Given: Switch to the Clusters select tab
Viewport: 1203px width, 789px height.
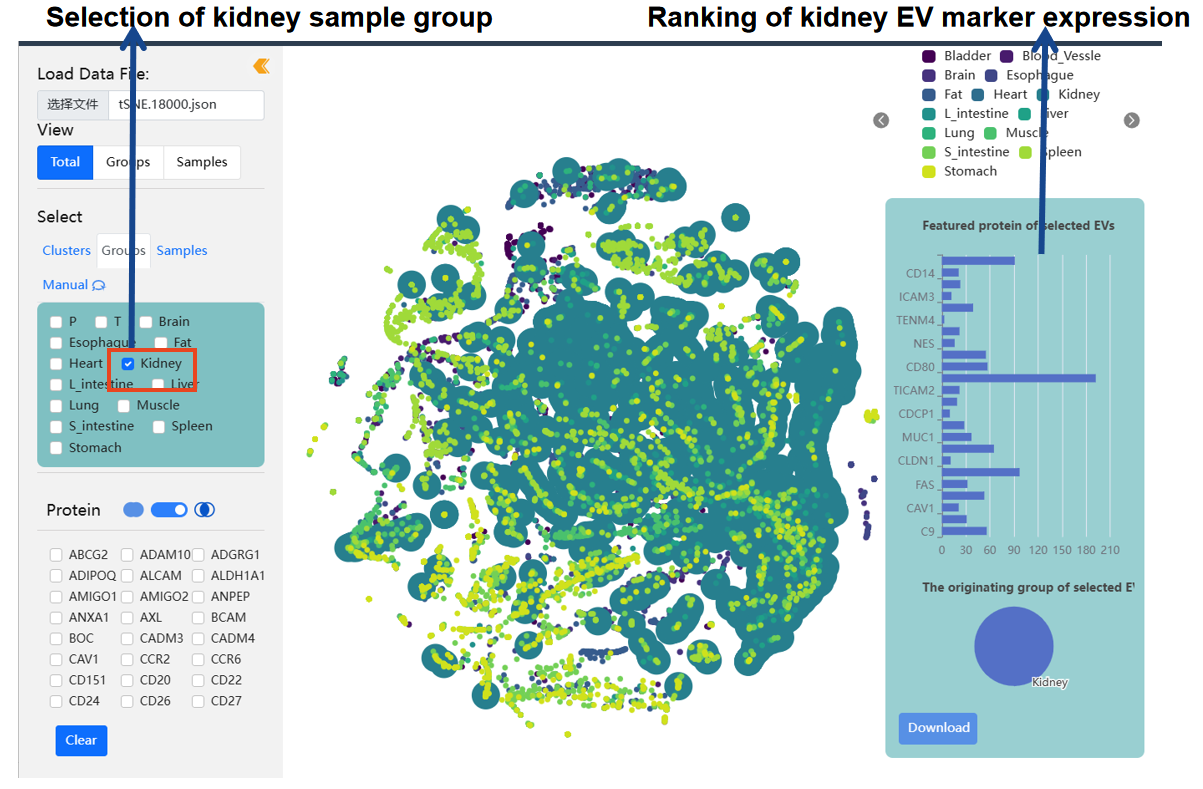Looking at the screenshot, I should (x=66, y=251).
